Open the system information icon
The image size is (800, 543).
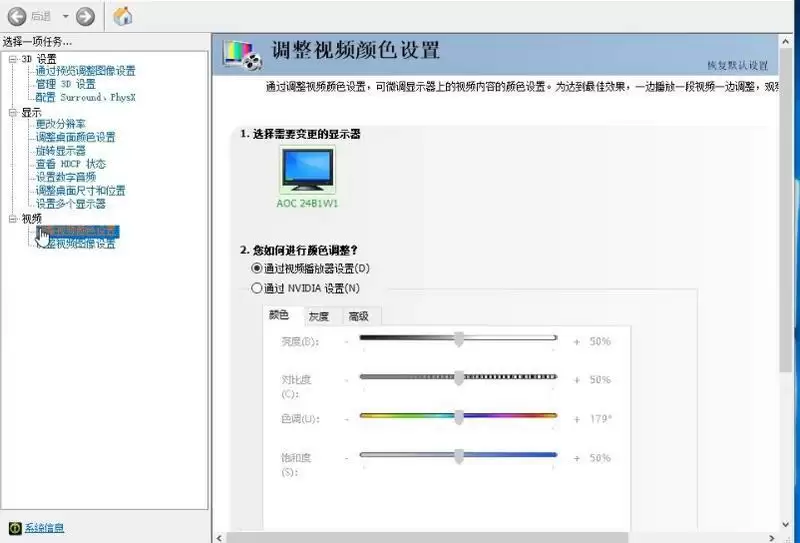(15, 528)
